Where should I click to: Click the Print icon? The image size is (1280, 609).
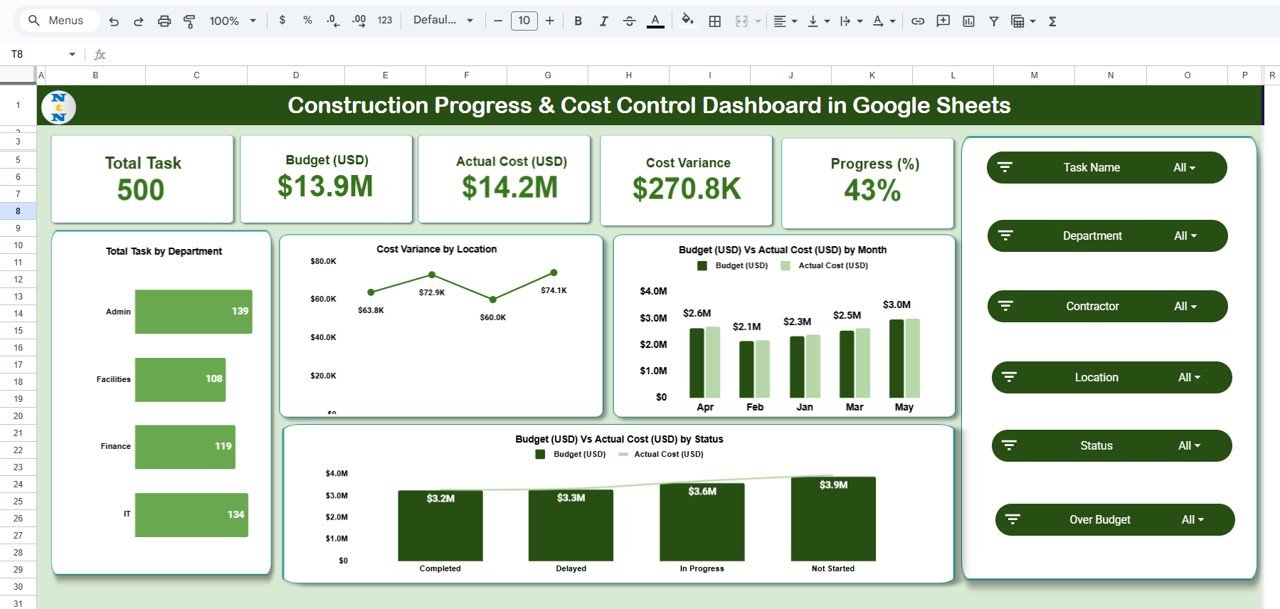pos(163,20)
